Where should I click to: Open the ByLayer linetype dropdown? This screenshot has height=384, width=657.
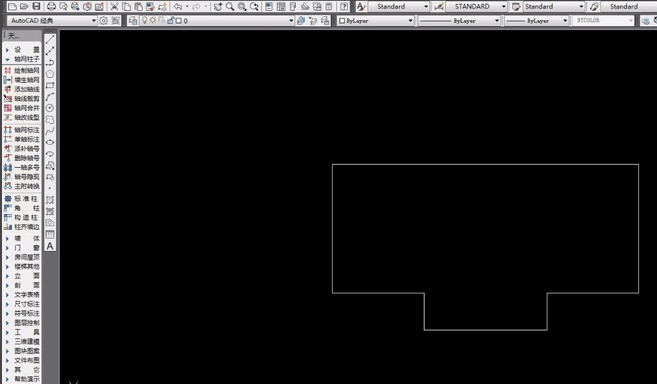[x=459, y=20]
